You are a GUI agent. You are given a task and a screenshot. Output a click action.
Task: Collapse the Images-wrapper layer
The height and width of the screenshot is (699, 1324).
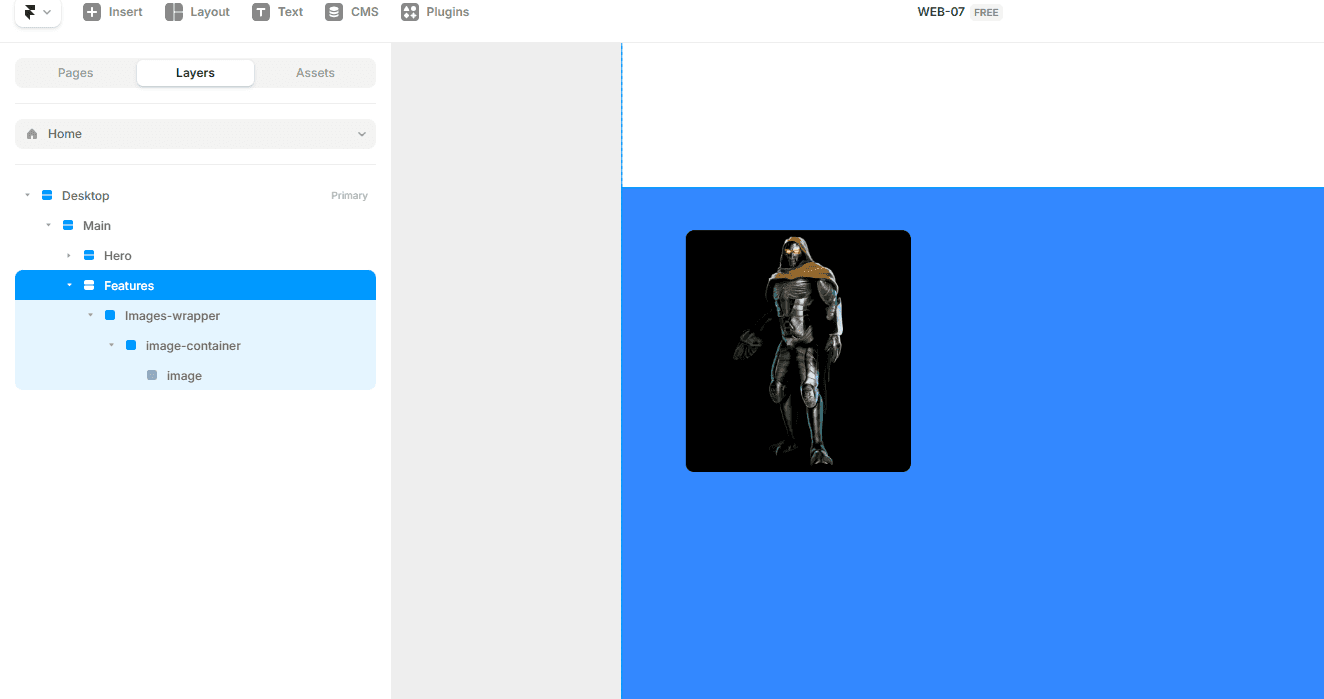point(90,316)
